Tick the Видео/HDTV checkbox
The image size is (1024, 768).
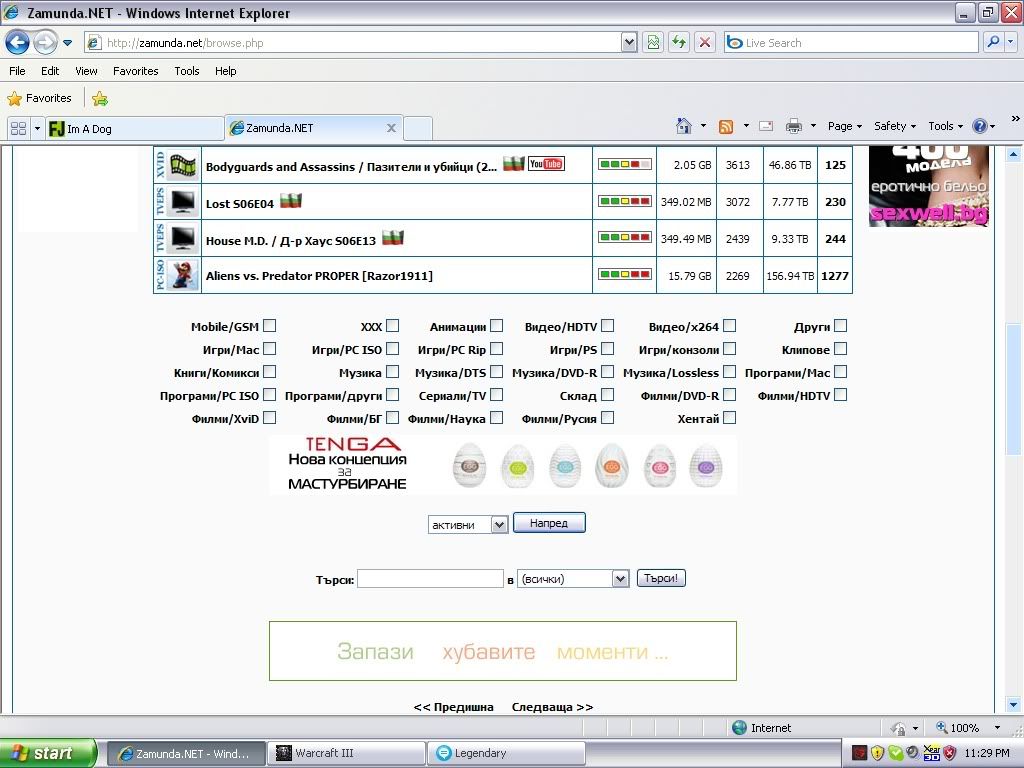608,325
